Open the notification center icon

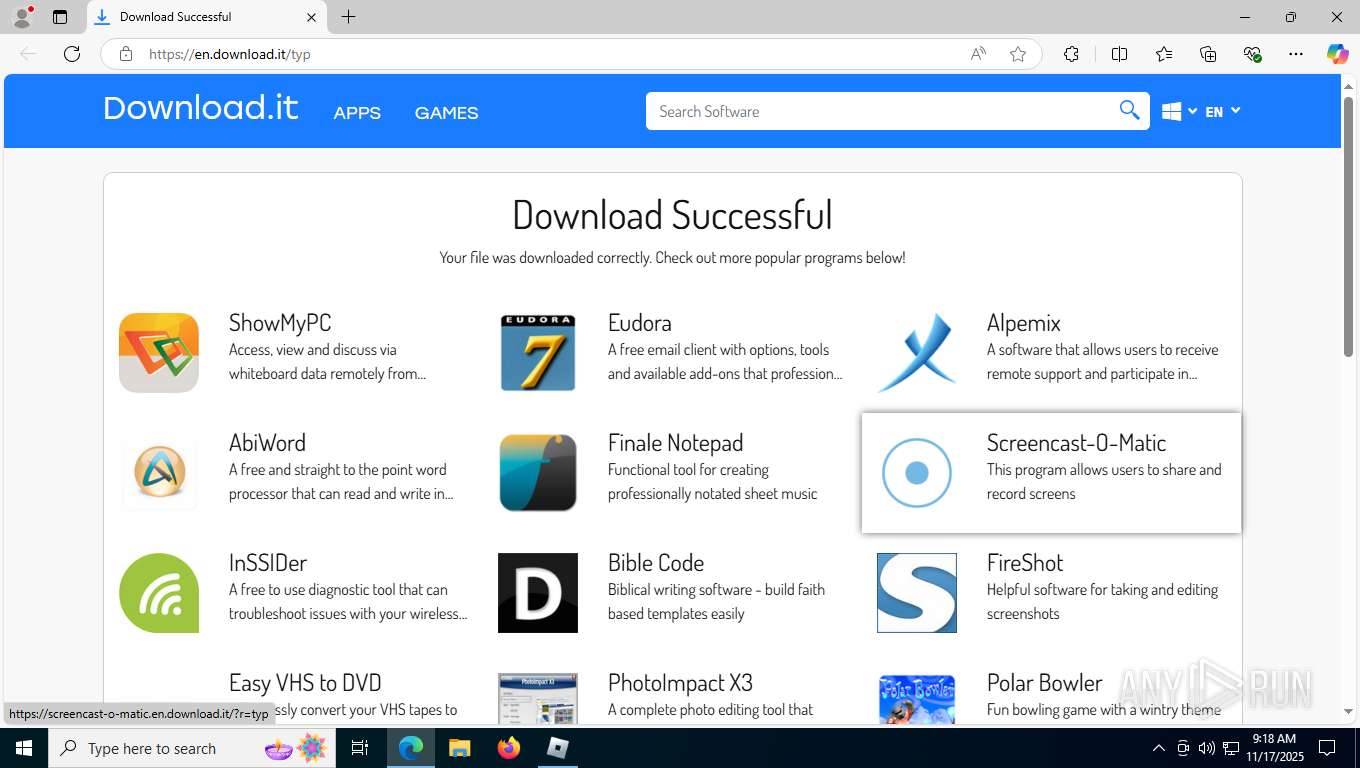tap(1327, 748)
